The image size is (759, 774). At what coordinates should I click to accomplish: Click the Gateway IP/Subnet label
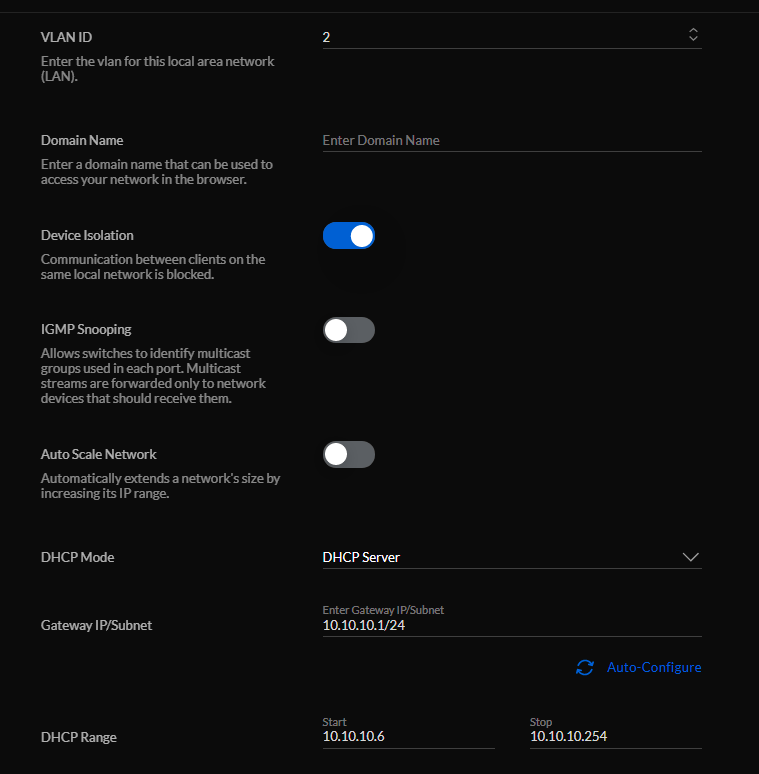pos(96,625)
